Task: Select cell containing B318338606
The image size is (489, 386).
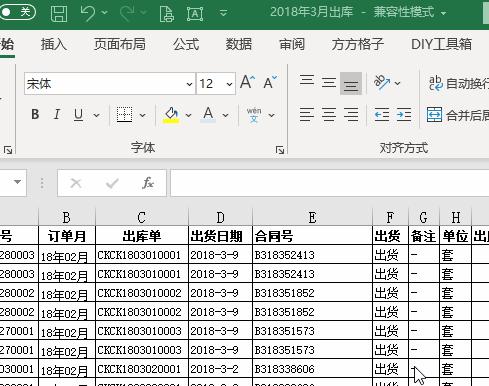Action: [x=312, y=369]
